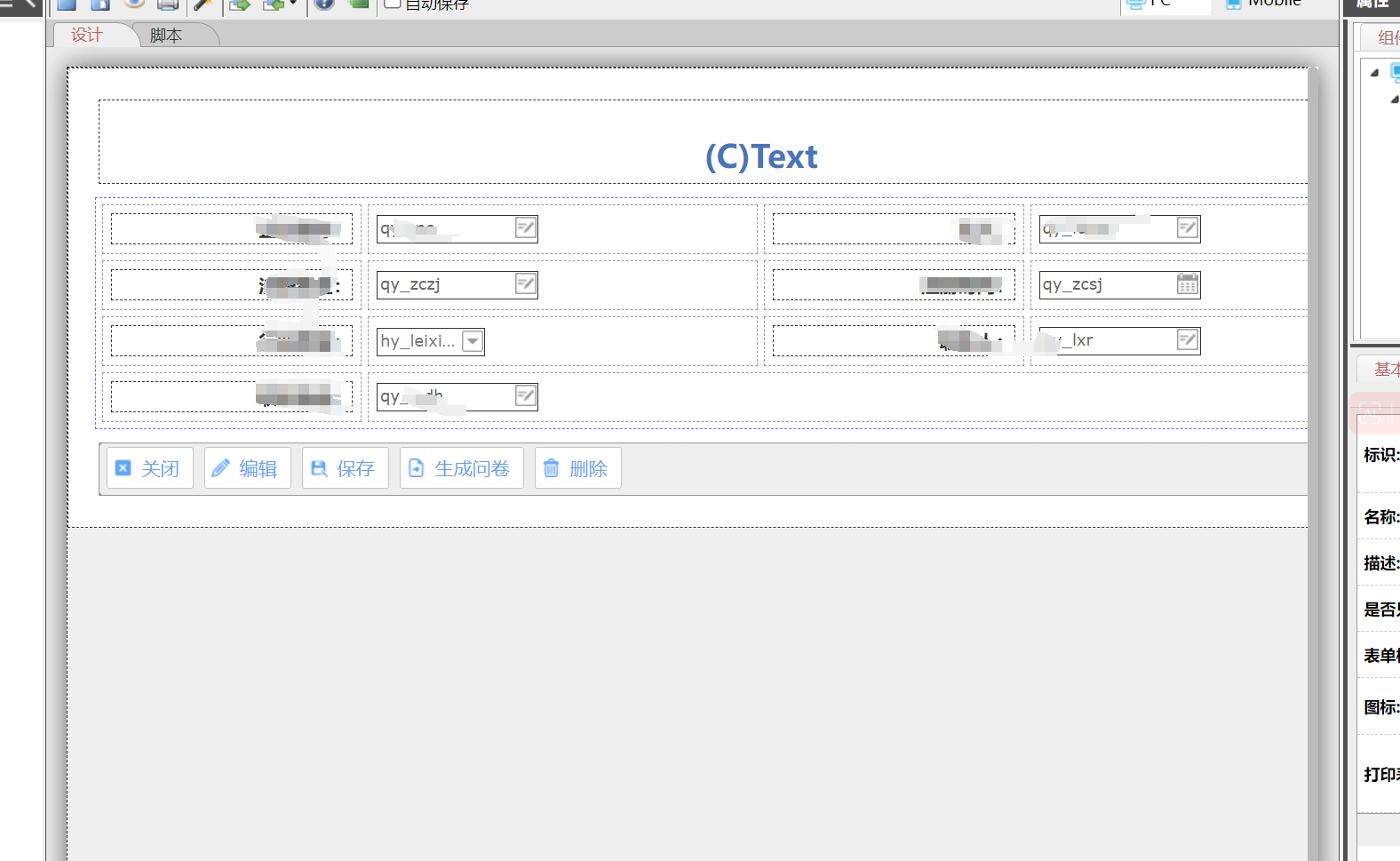
Task: Click the 标识: property label
Action: [x=1381, y=455]
